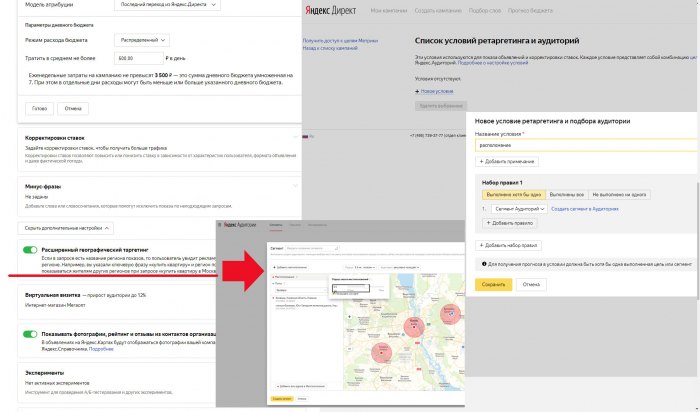Open the attribution model dropdown
The height and width of the screenshot is (412, 700).
(x=167, y=4)
